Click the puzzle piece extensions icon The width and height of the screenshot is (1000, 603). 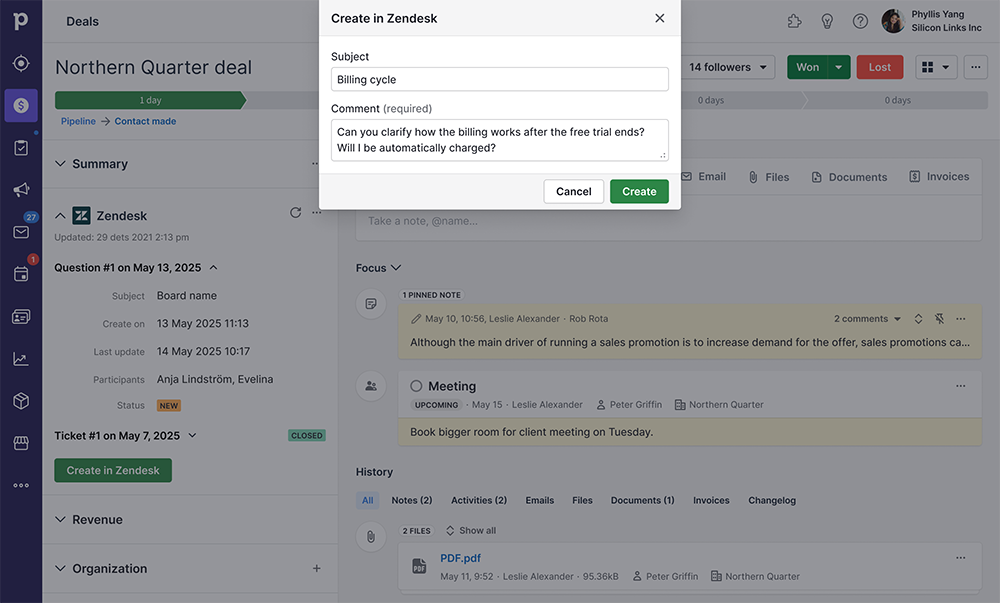(x=794, y=21)
